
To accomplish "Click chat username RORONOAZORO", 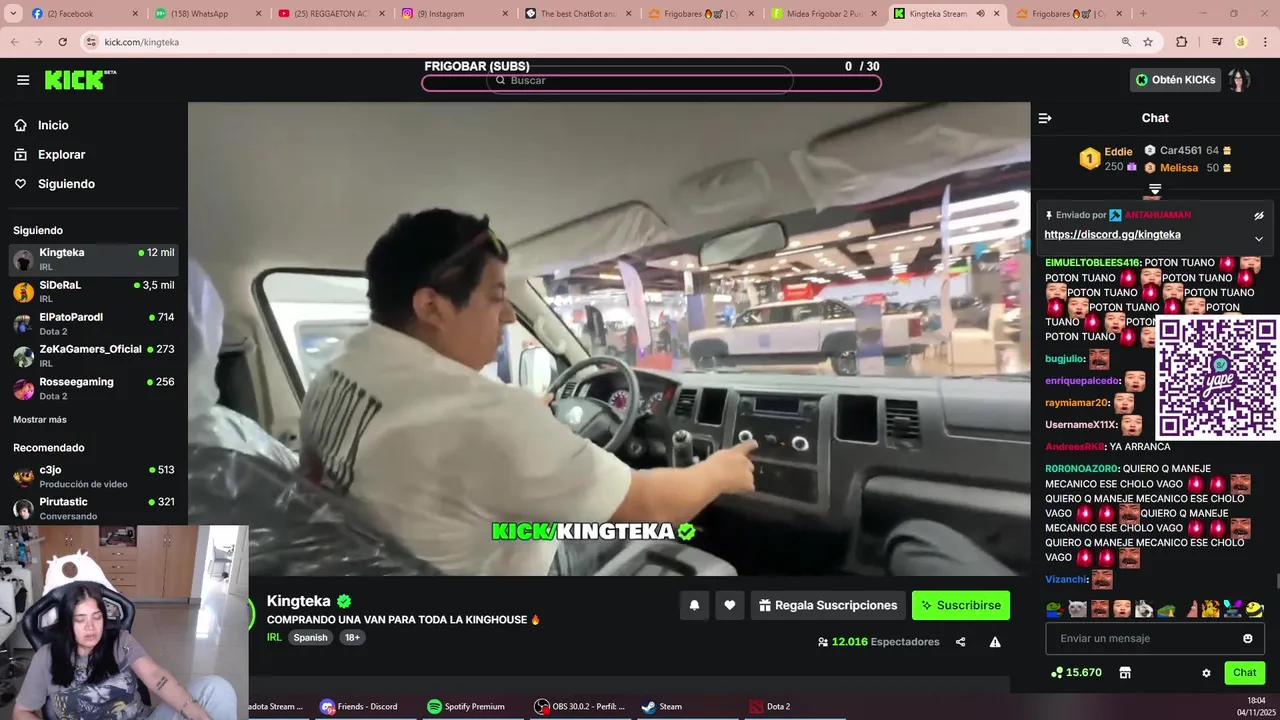I will tap(1081, 469).
